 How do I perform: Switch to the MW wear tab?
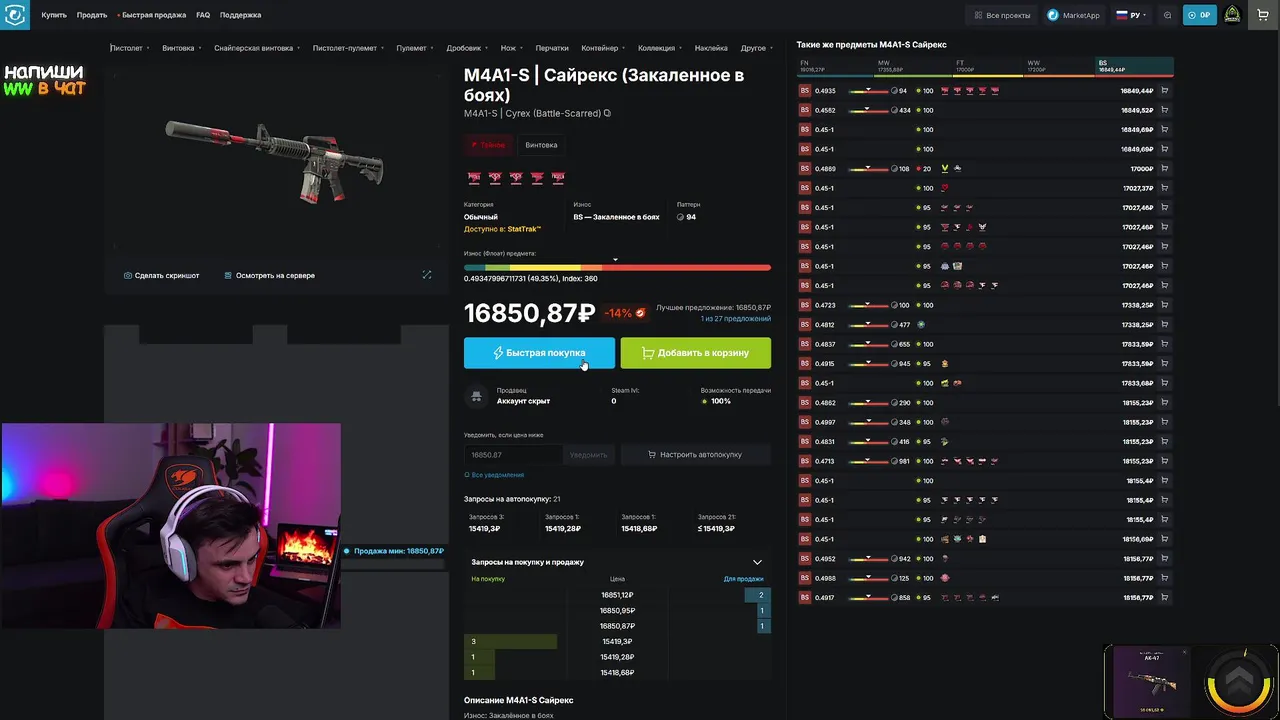coord(912,66)
